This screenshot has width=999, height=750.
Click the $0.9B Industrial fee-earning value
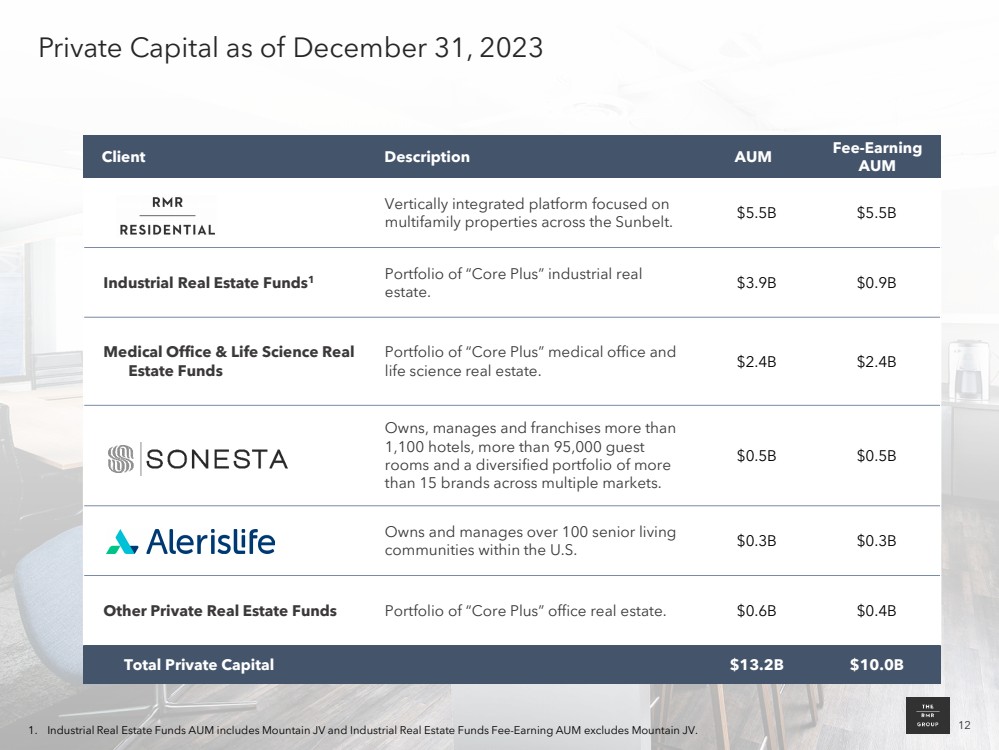tap(876, 283)
